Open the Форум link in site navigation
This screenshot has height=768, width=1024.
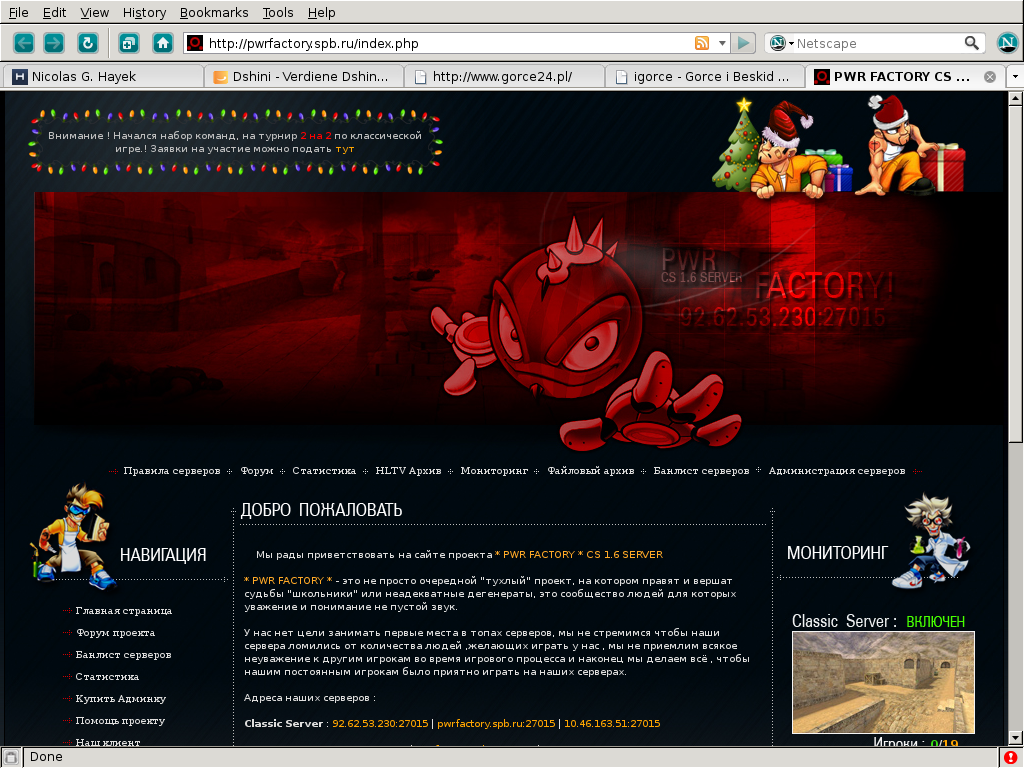click(257, 470)
